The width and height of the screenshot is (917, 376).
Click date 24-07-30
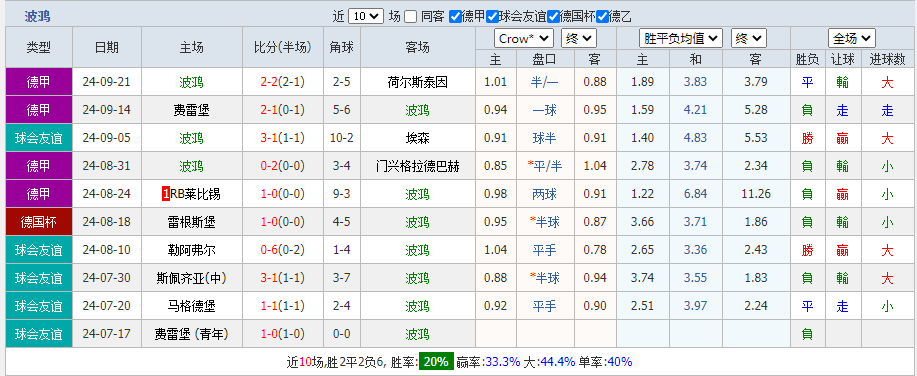tap(106, 278)
